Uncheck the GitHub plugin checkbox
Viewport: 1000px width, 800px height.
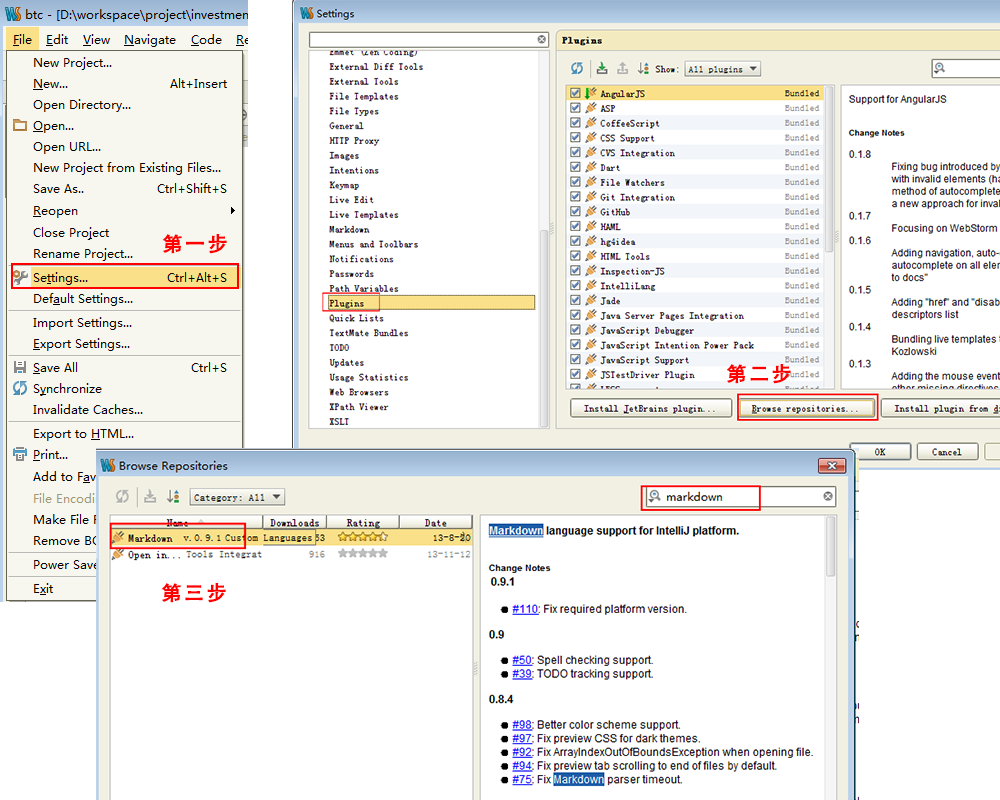coord(575,211)
